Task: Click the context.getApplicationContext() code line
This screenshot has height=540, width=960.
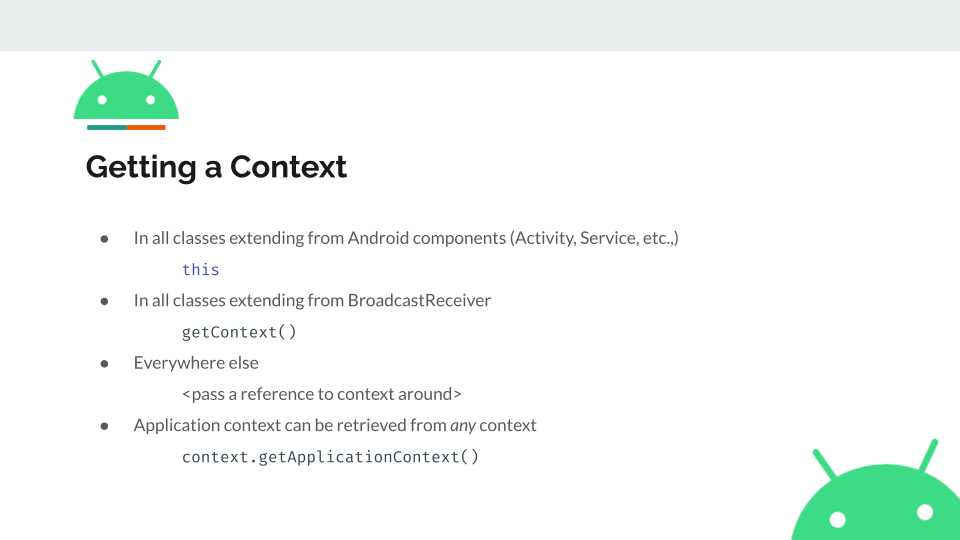Action: [x=331, y=457]
